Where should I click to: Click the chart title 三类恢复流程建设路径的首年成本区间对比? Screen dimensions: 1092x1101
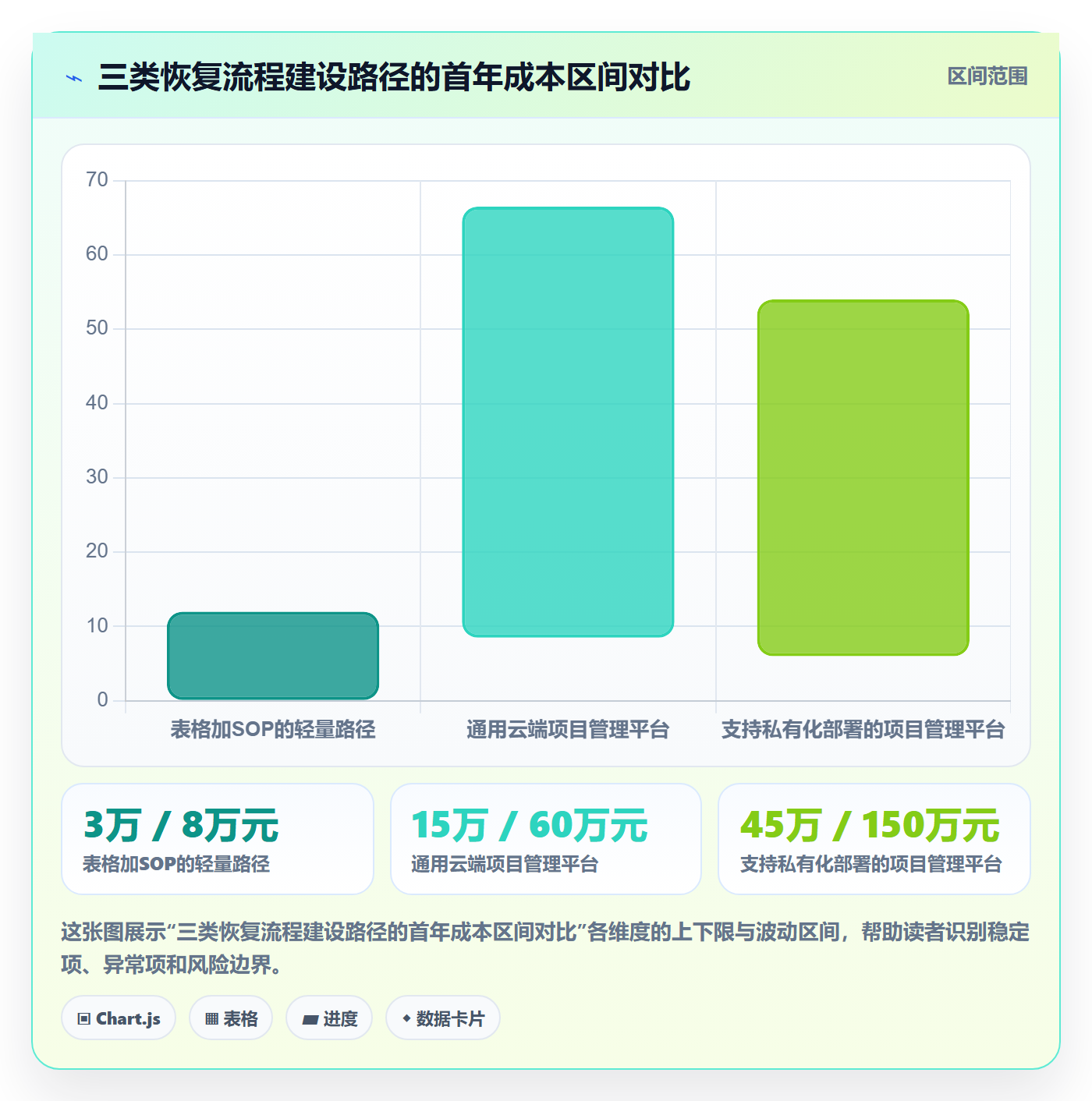tap(394, 77)
